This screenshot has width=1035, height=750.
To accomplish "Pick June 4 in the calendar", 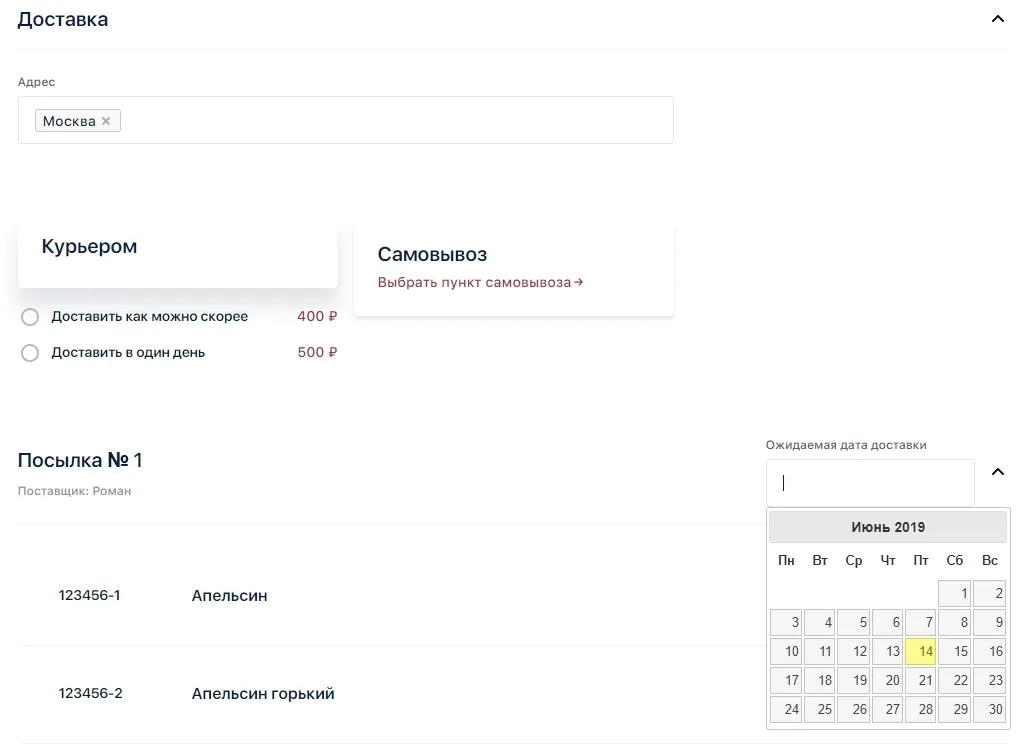I will (819, 622).
